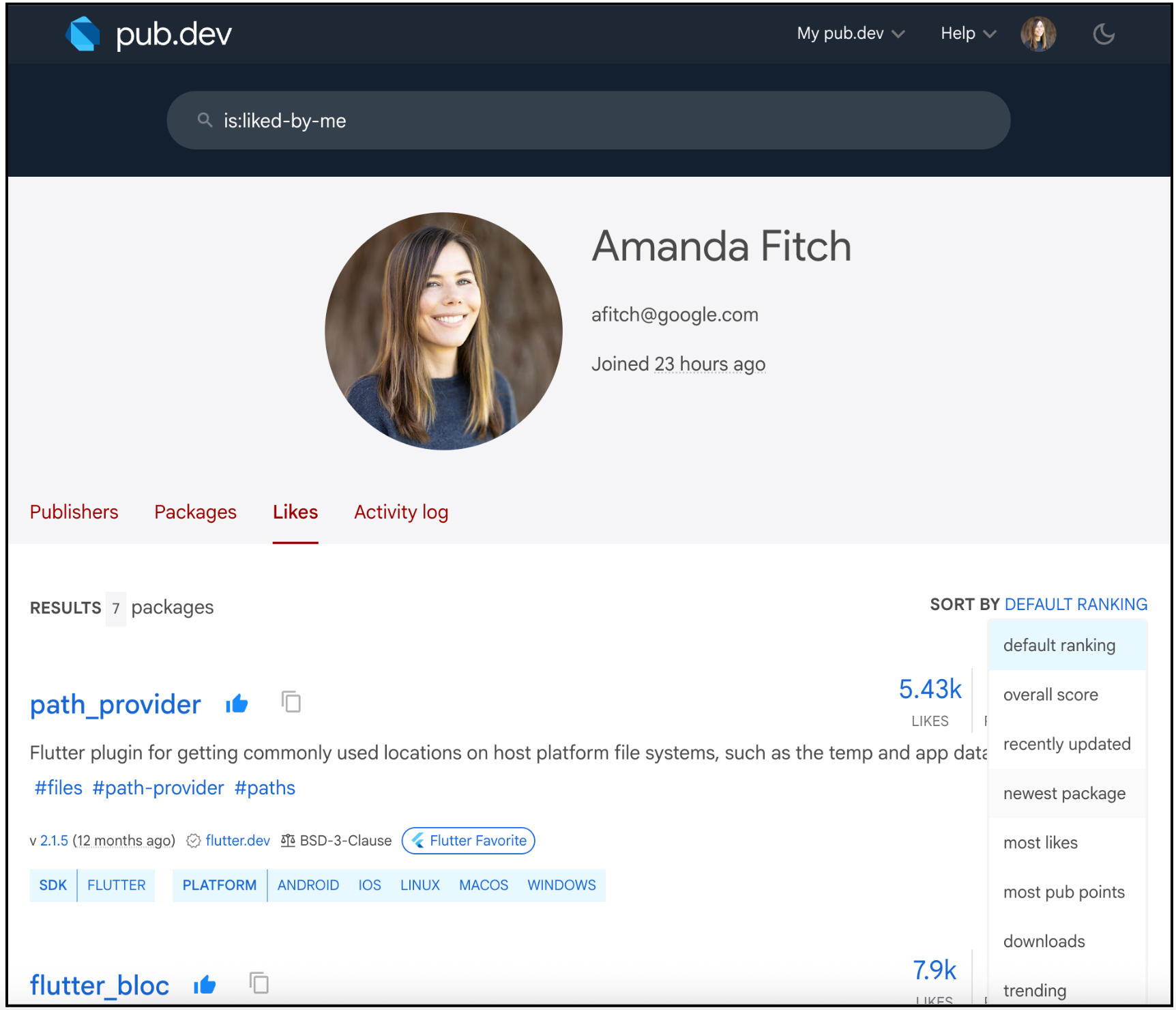Click the pub.dev logo icon
Viewport: 1176px width, 1010px height.
coord(83,33)
